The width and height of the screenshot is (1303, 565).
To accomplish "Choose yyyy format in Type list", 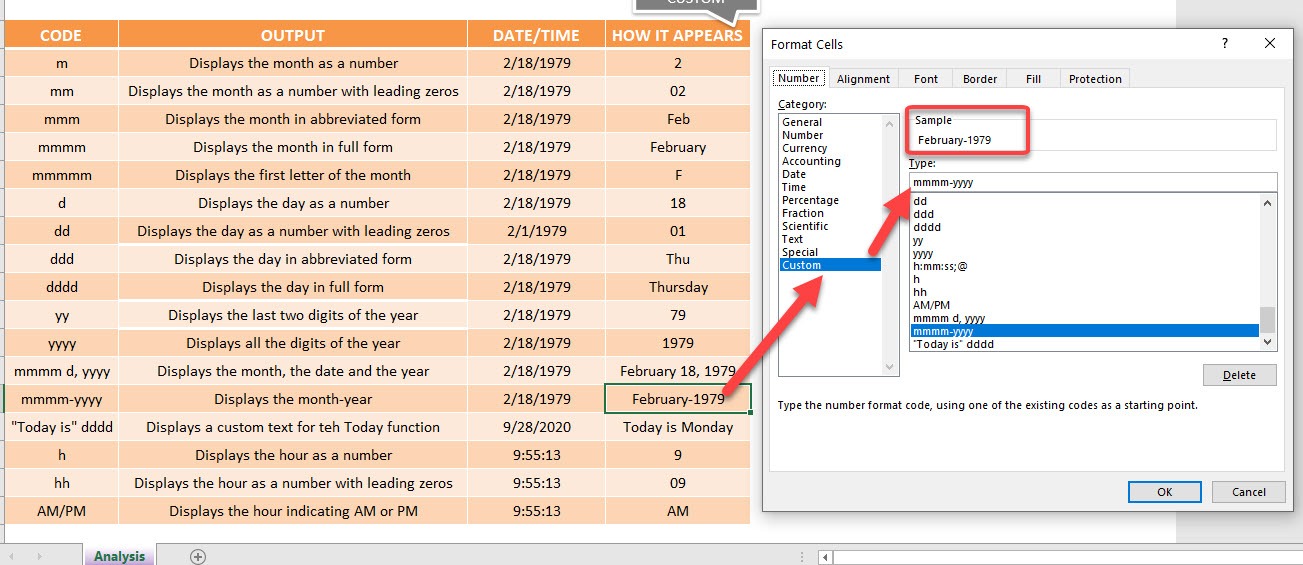I will coord(1085,253).
